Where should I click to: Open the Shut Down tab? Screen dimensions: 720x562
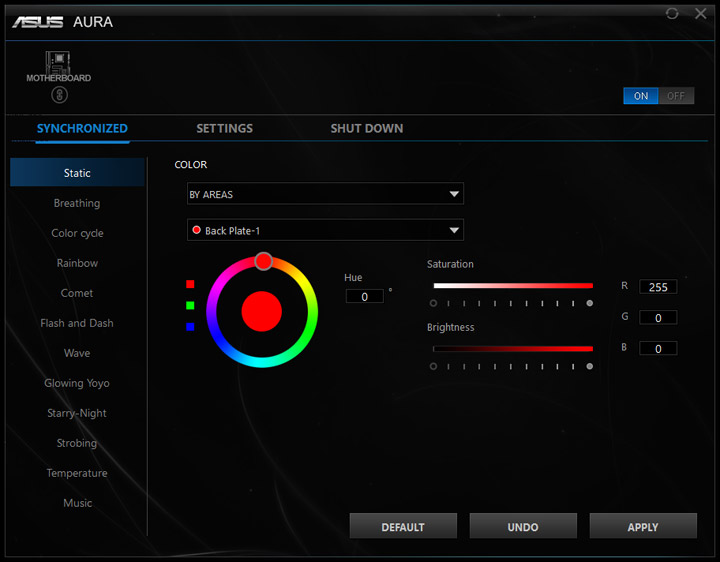pos(367,129)
